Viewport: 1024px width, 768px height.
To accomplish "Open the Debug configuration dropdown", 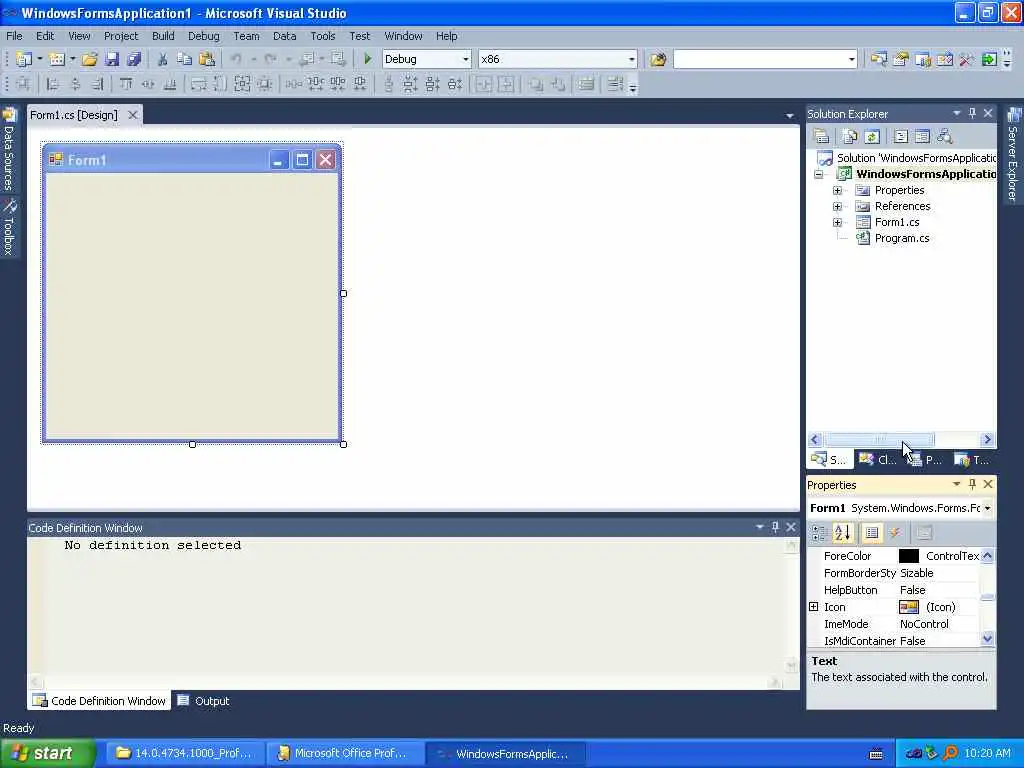I will click(466, 59).
